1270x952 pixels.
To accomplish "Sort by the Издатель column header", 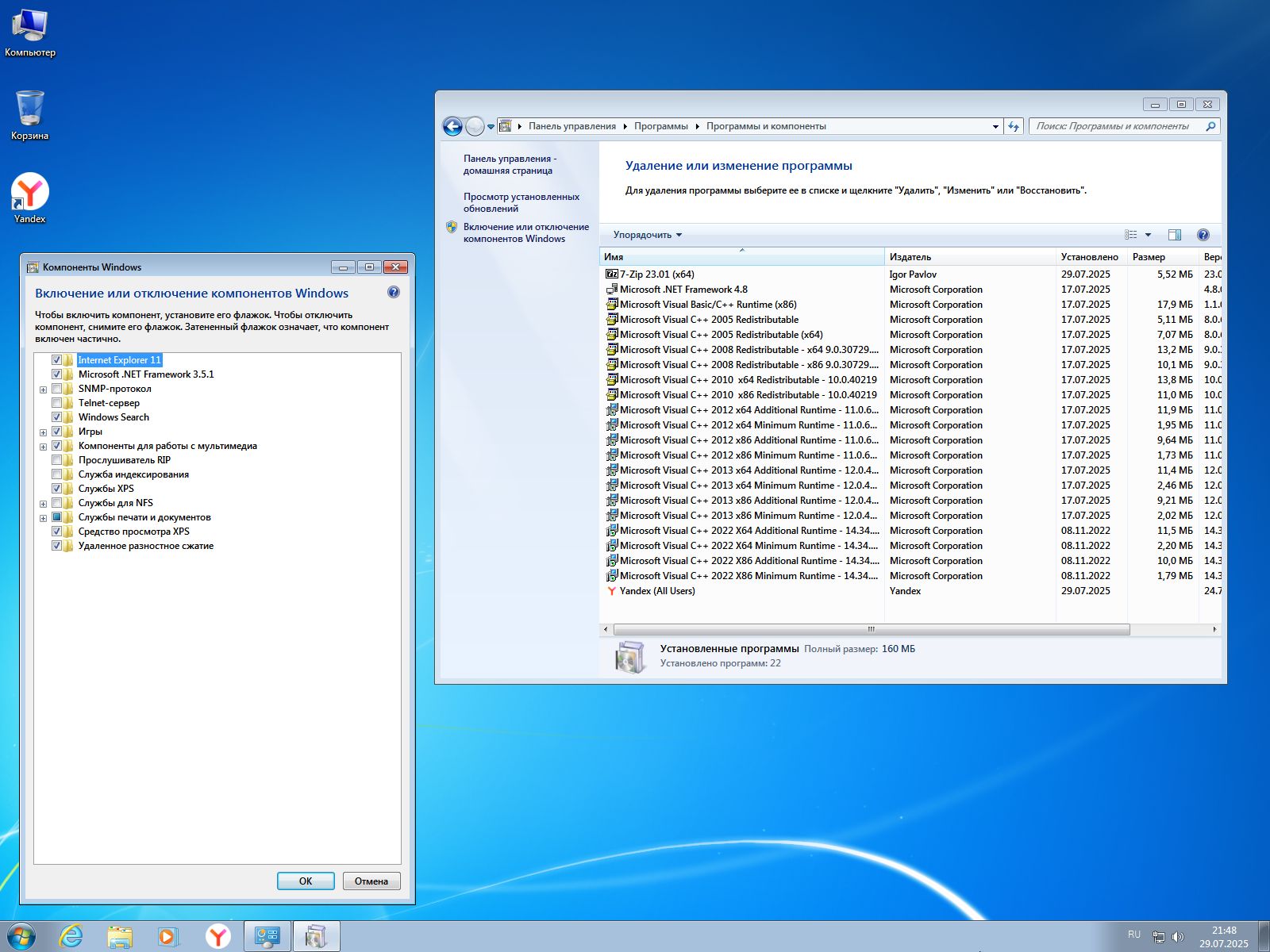I will [x=970, y=257].
